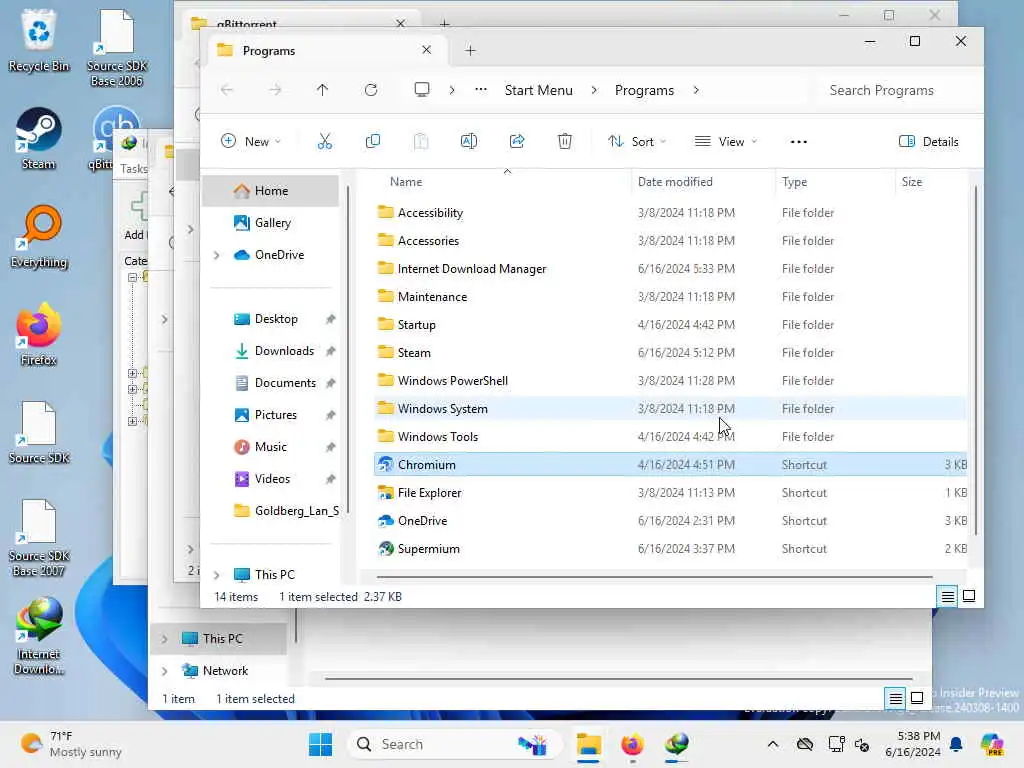This screenshot has height=768, width=1024.
Task: Switch to details list view in status bar
Action: tap(947, 596)
